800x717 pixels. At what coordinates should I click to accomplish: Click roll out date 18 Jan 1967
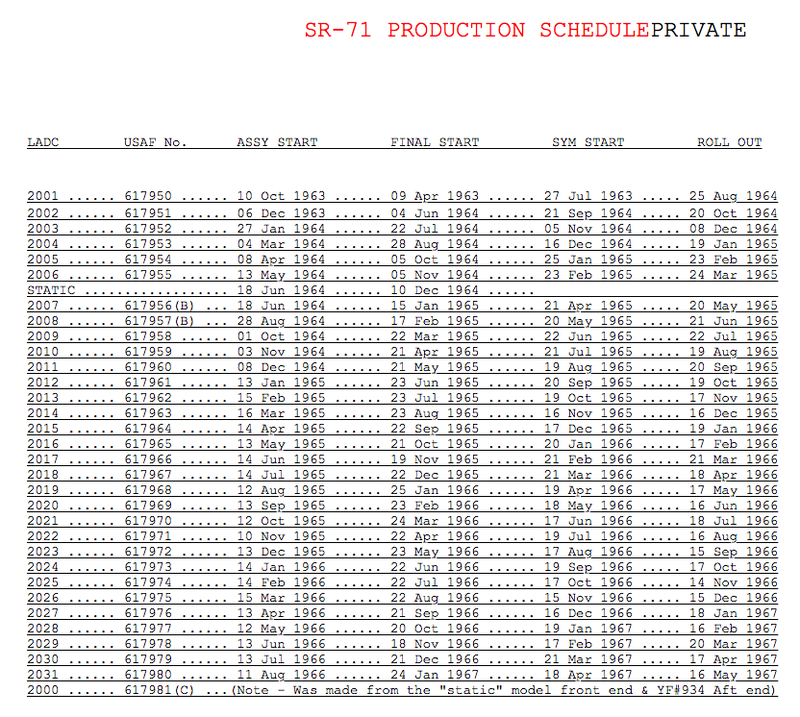733,613
